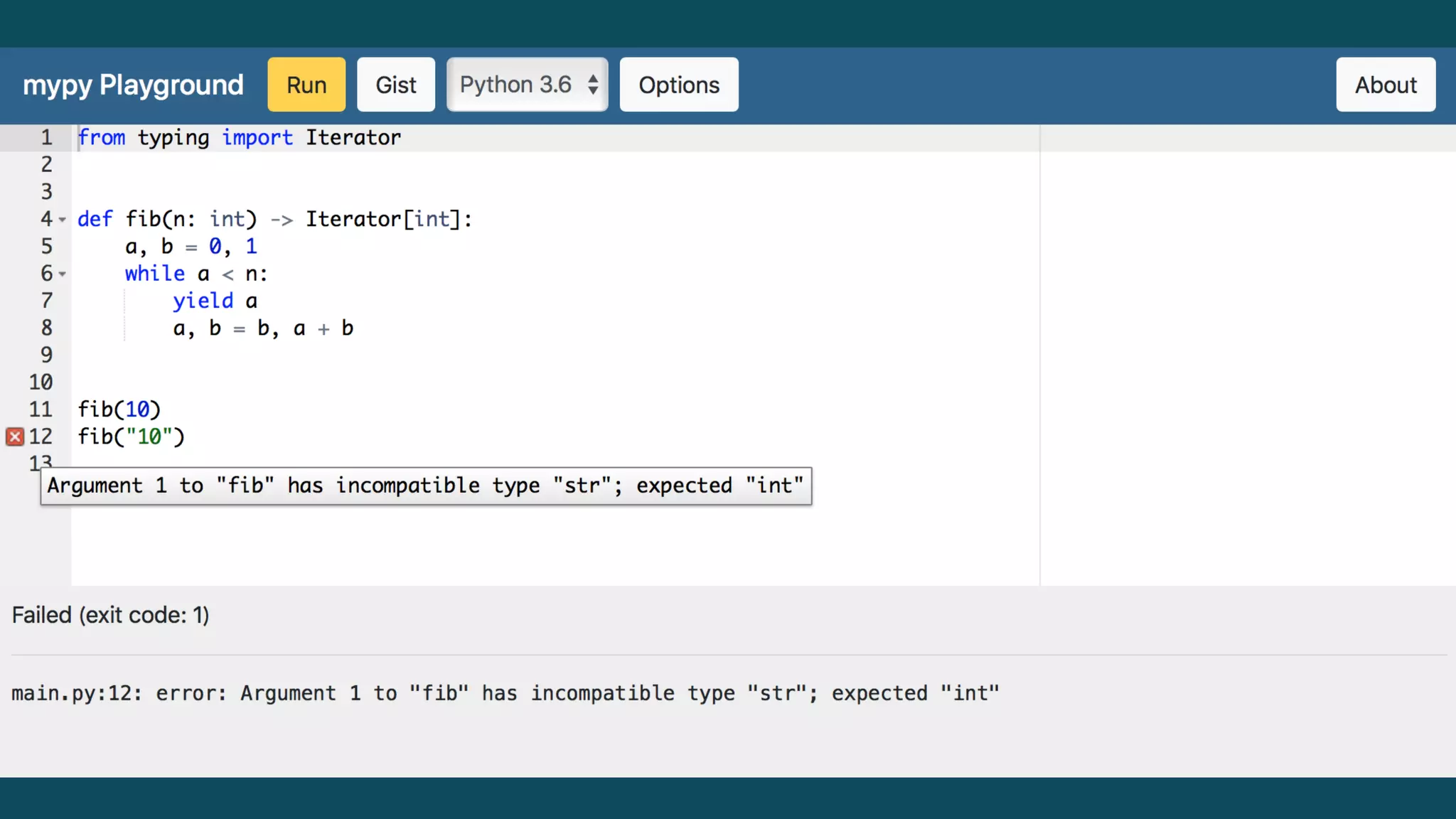The width and height of the screenshot is (1456, 819).
Task: Click the main.py:12 error output line
Action: point(505,693)
